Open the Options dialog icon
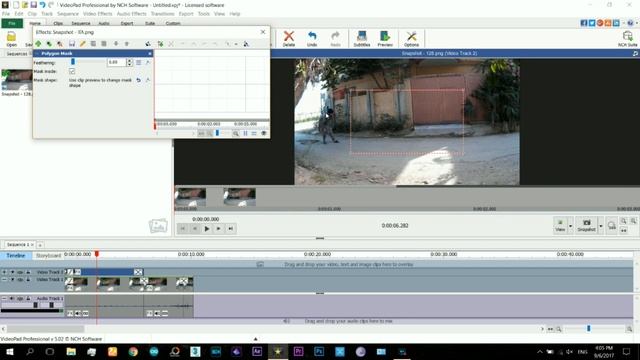This screenshot has width=640, height=360. [411, 39]
